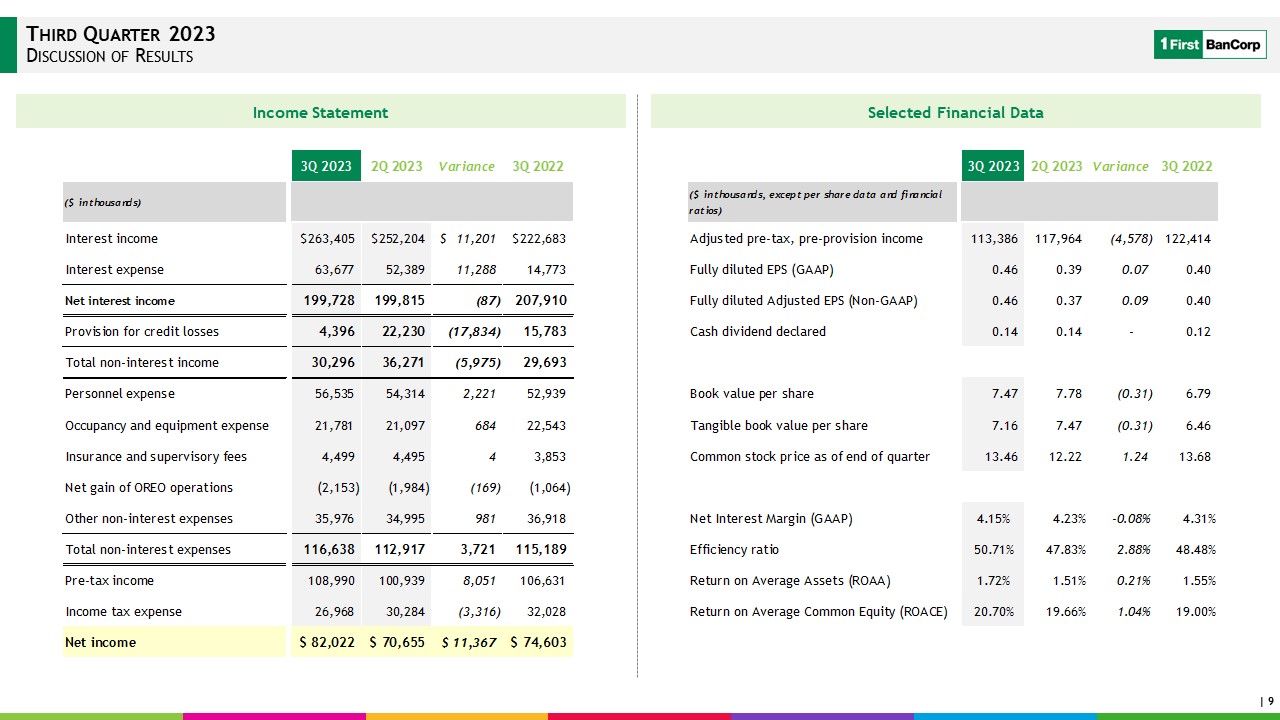Select the $ 82,022 net income value
This screenshot has height=720, width=1280.
point(327,642)
